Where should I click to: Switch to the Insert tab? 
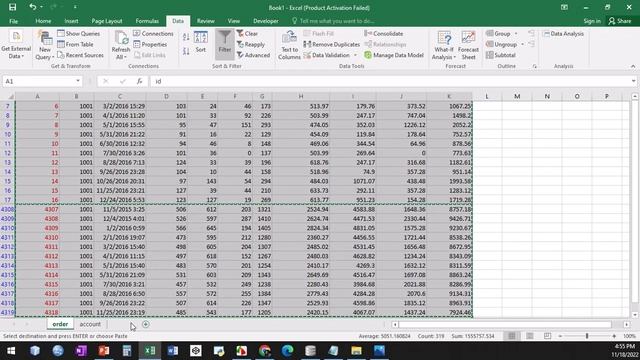tap(71, 21)
